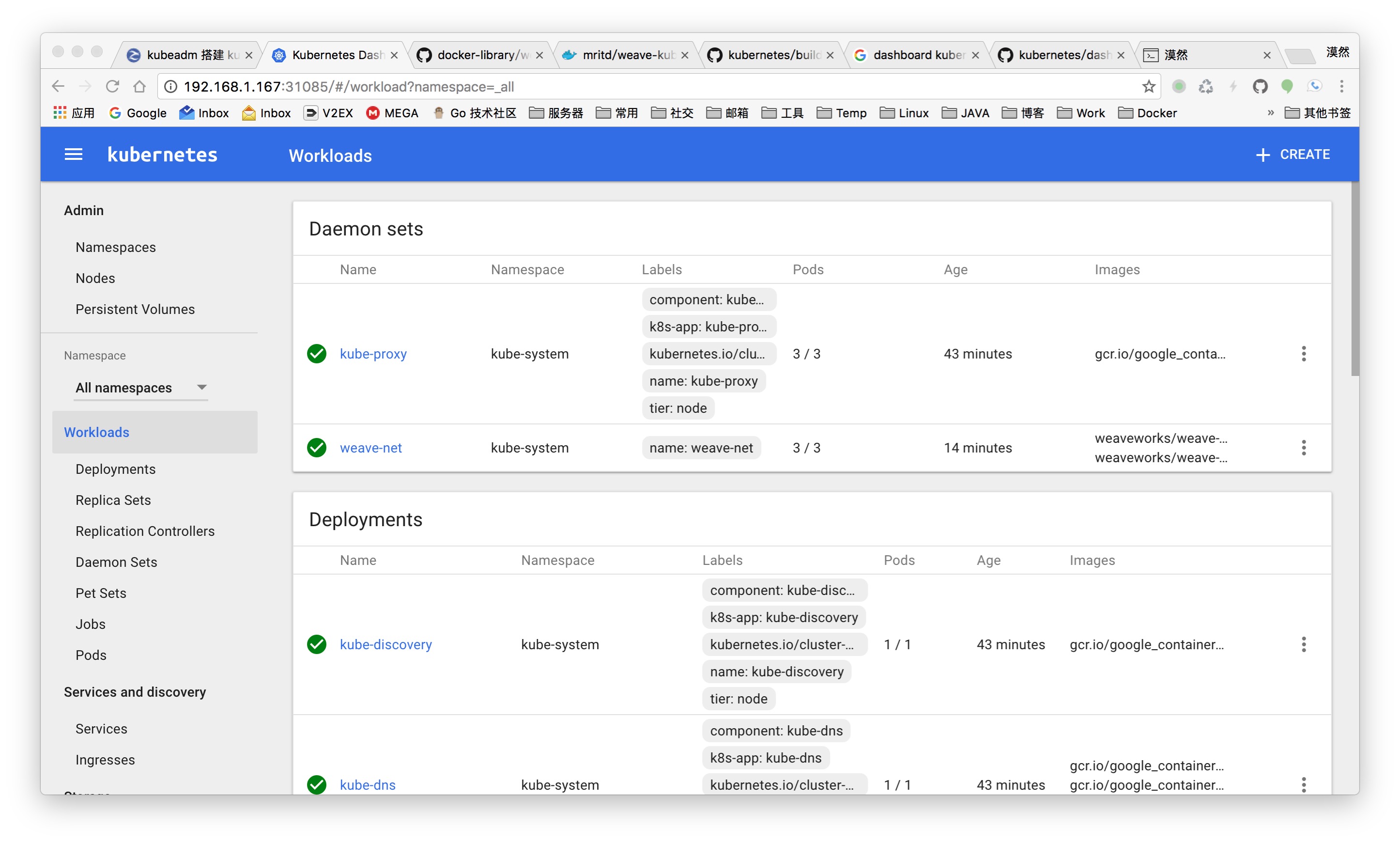Image resolution: width=1400 pixels, height=843 pixels.
Task: Open the kube-dns row actions menu
Action: click(1304, 784)
